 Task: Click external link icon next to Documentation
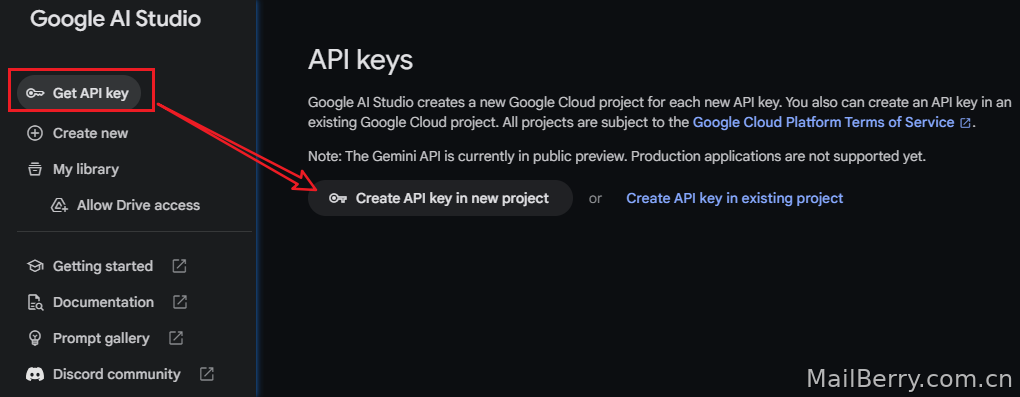(x=180, y=303)
